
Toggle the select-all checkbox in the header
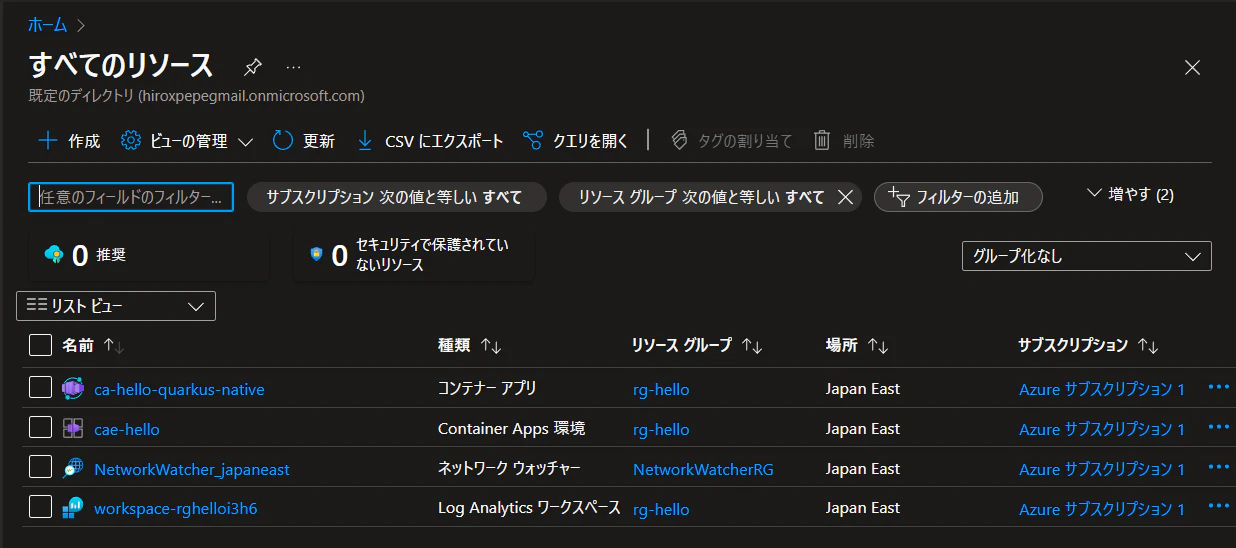40,345
